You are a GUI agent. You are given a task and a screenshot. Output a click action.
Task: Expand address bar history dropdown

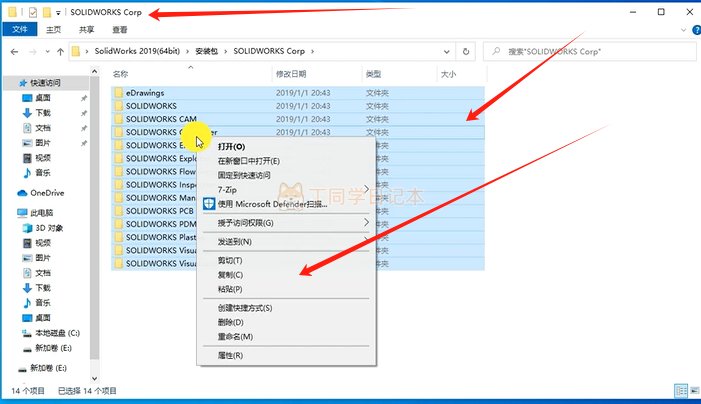pos(446,51)
